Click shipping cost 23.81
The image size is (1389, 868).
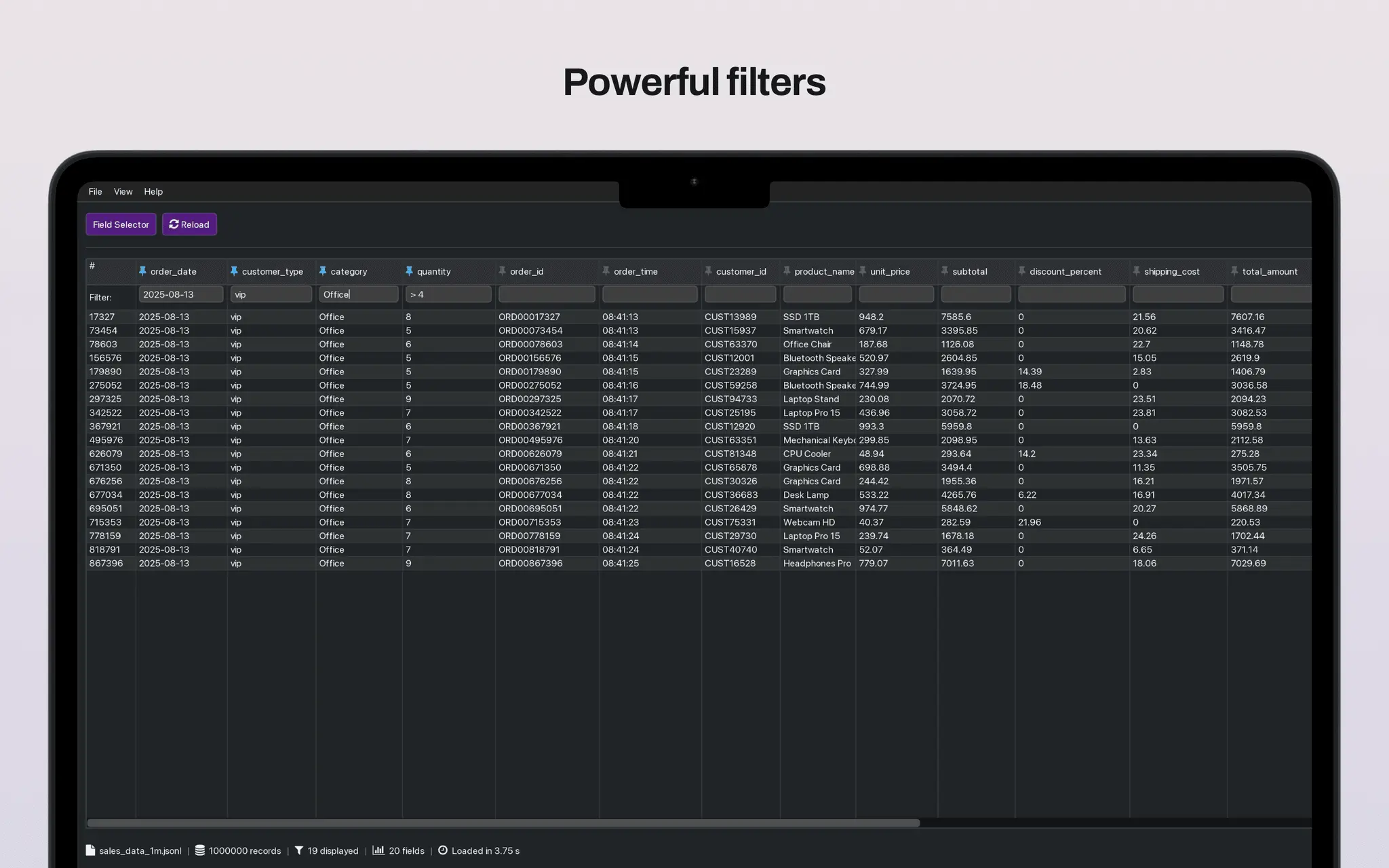(x=1144, y=412)
